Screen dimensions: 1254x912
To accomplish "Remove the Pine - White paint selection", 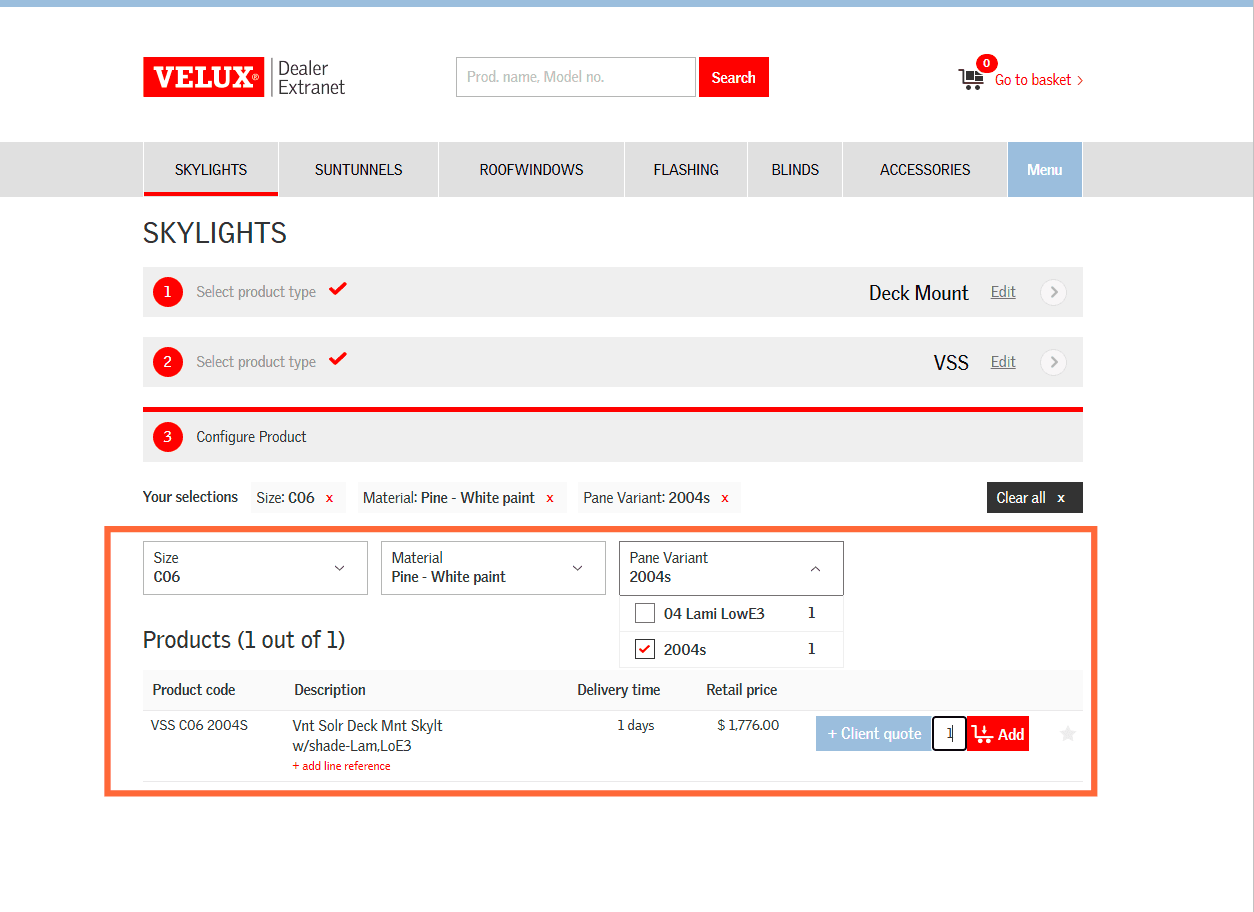I will (x=549, y=498).
